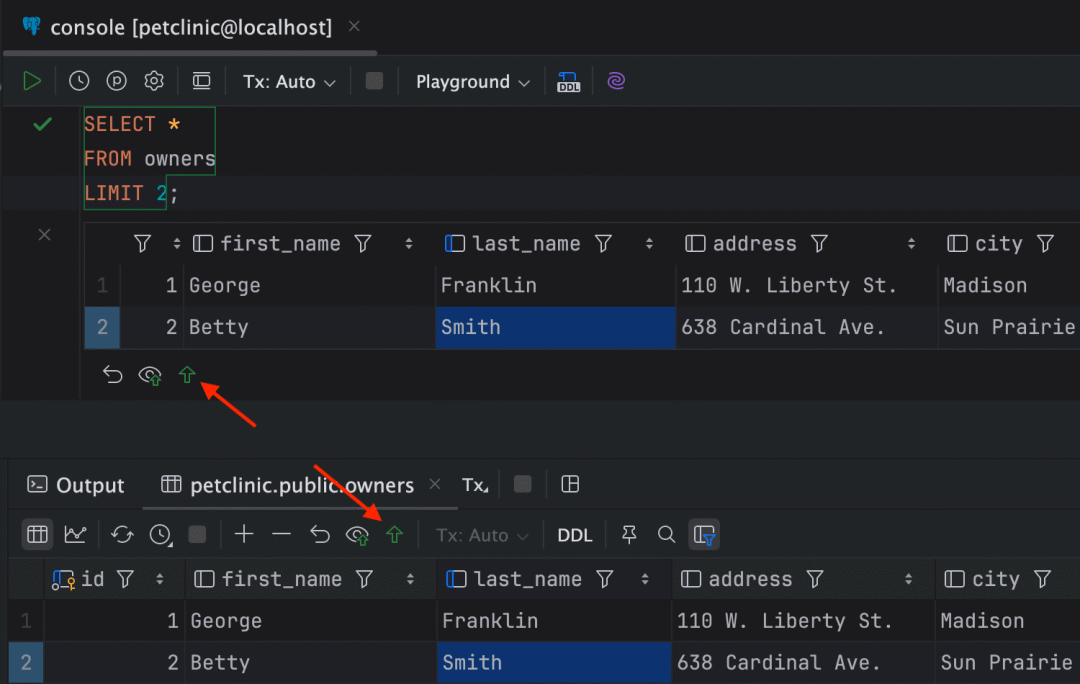This screenshot has height=684, width=1080.
Task: Click the circled P icon in console toolbar
Action: [x=116, y=81]
